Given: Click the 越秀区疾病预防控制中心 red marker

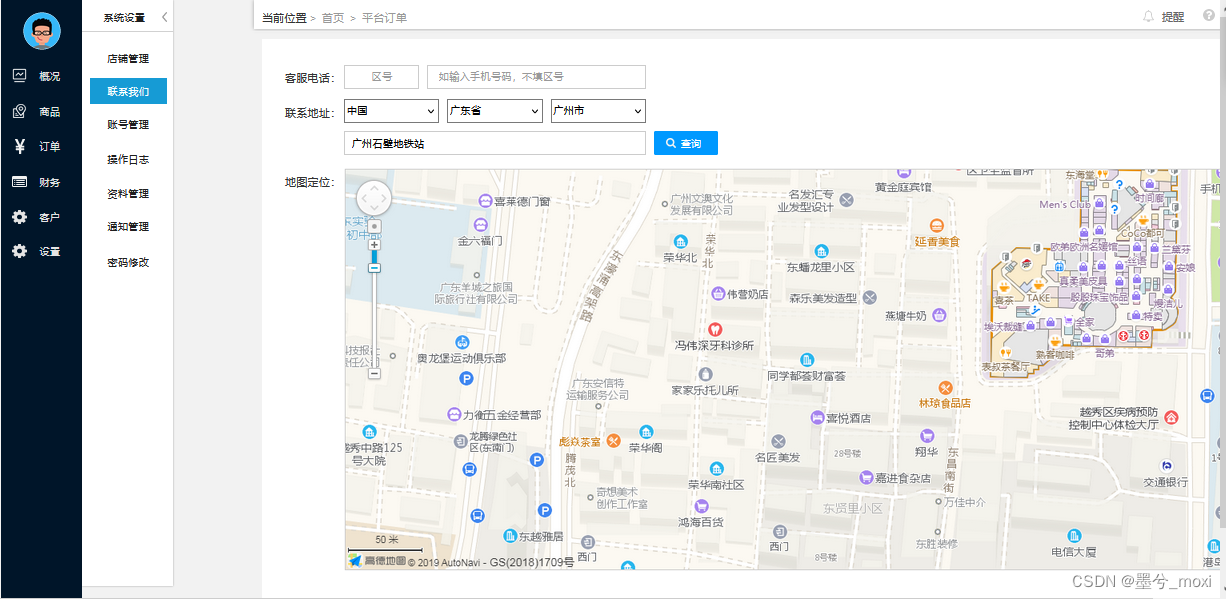Looking at the screenshot, I should (1171, 417).
